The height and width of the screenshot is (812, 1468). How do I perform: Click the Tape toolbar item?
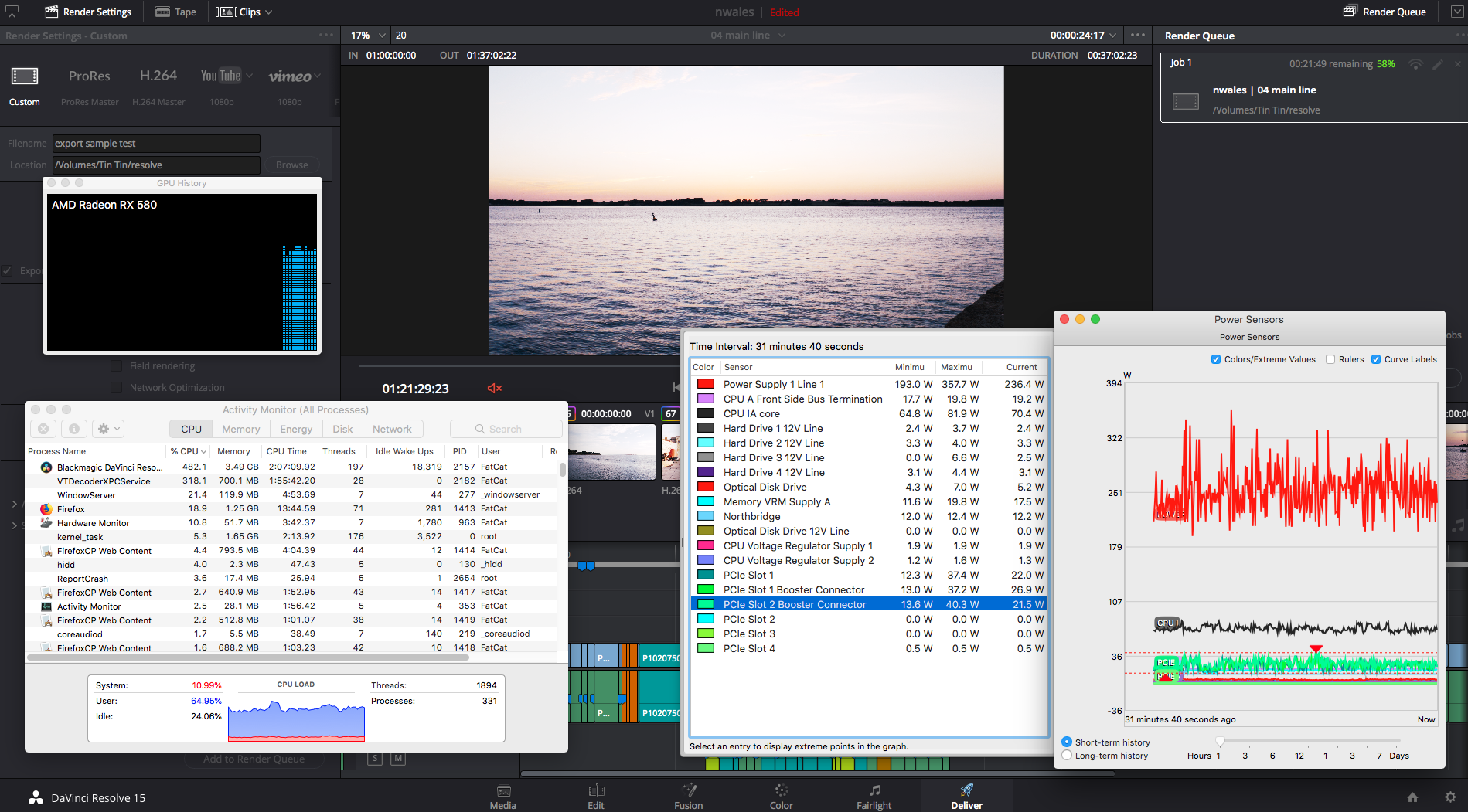click(176, 12)
